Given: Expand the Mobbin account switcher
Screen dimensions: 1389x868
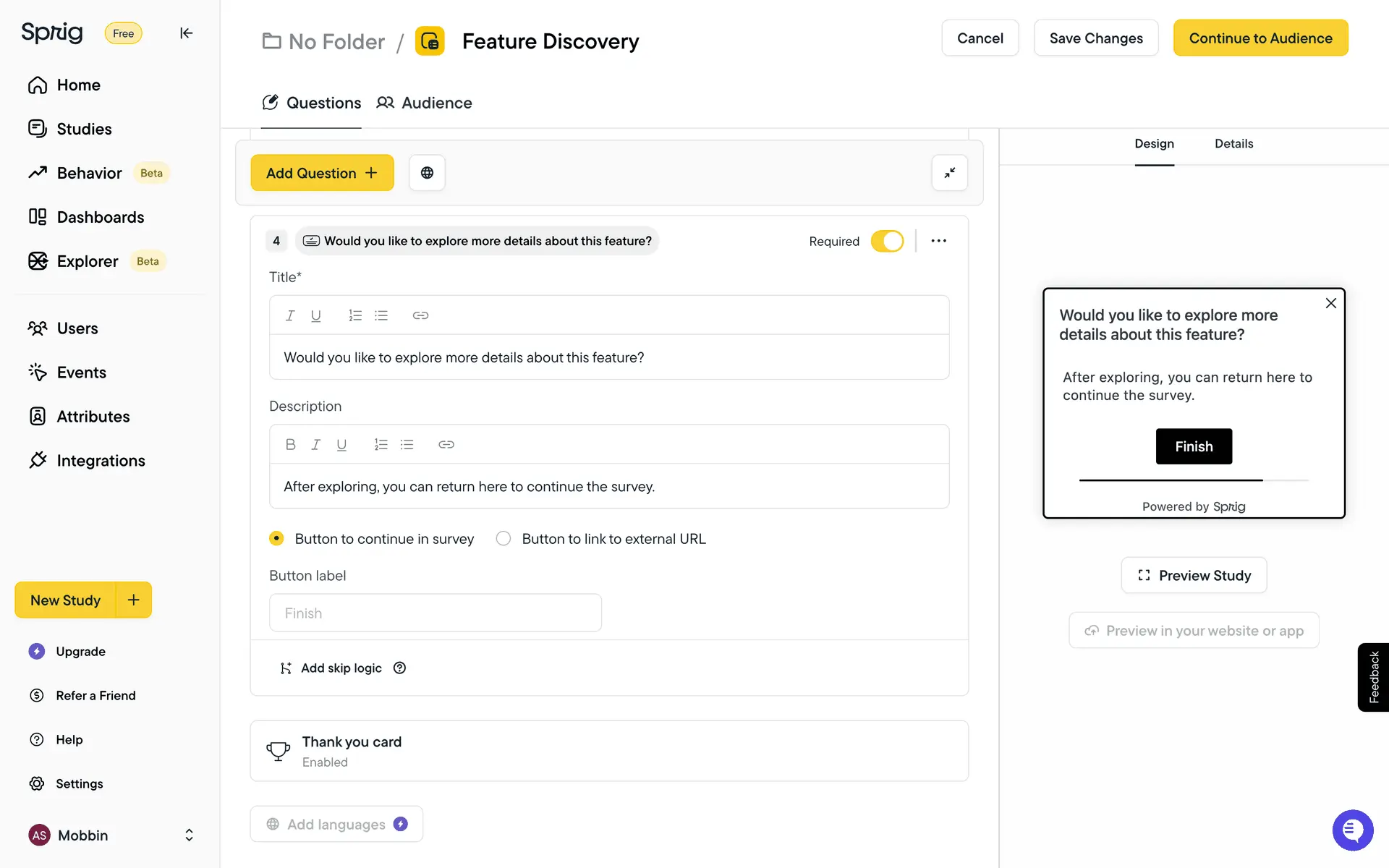Looking at the screenshot, I should pyautogui.click(x=189, y=835).
